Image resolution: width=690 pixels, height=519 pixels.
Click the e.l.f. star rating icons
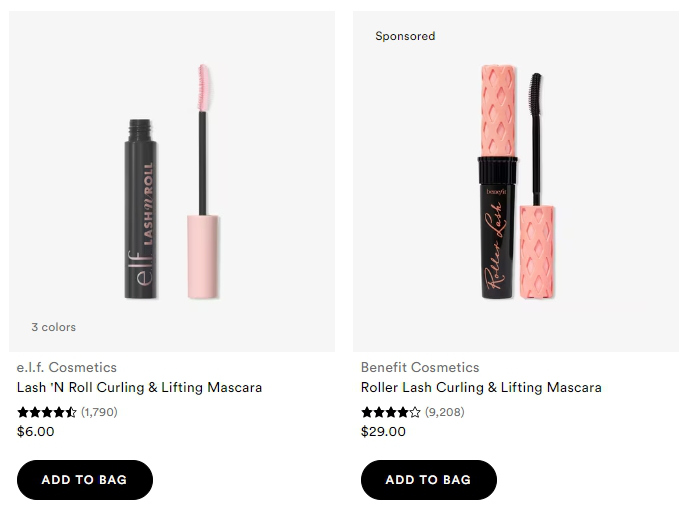pos(47,412)
